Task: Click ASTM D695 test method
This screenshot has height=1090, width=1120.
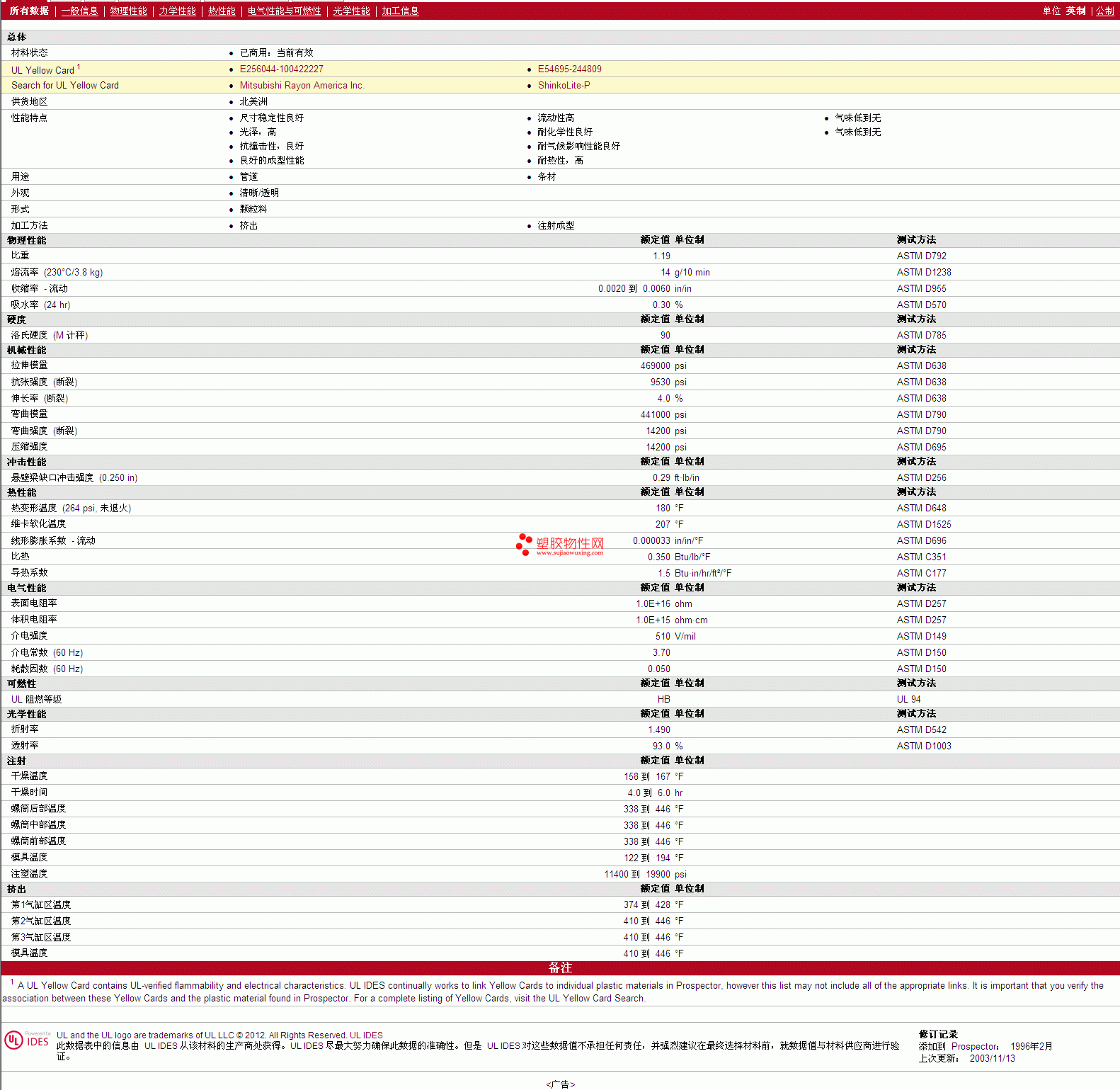Action: coord(921,448)
